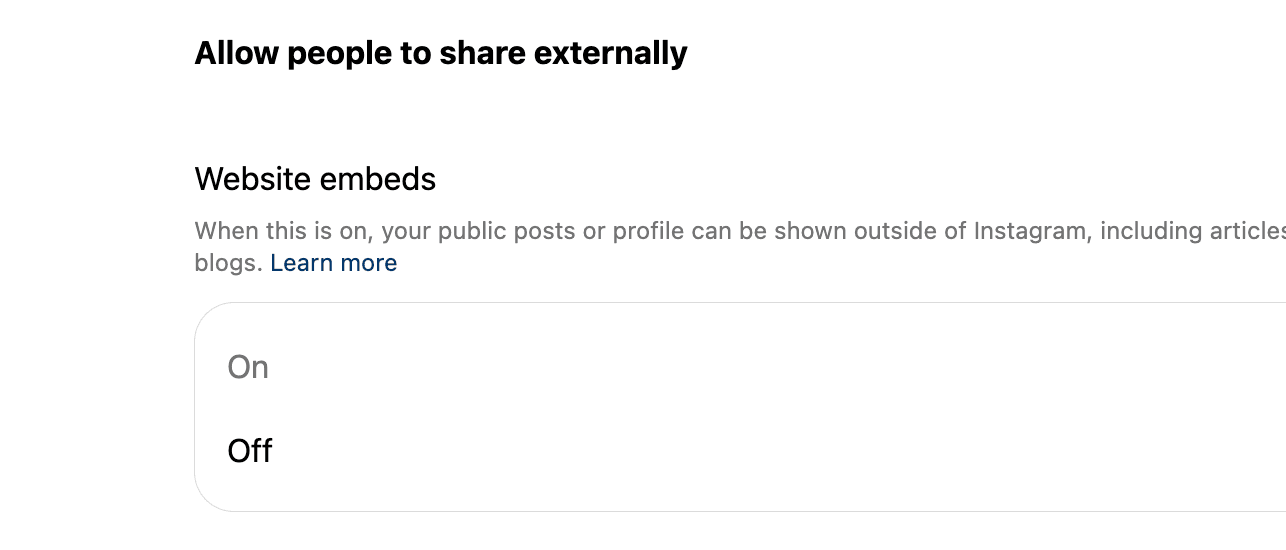Viewport: 1286px width, 550px height.
Task: Open the Learn more link
Action: pyautogui.click(x=333, y=263)
